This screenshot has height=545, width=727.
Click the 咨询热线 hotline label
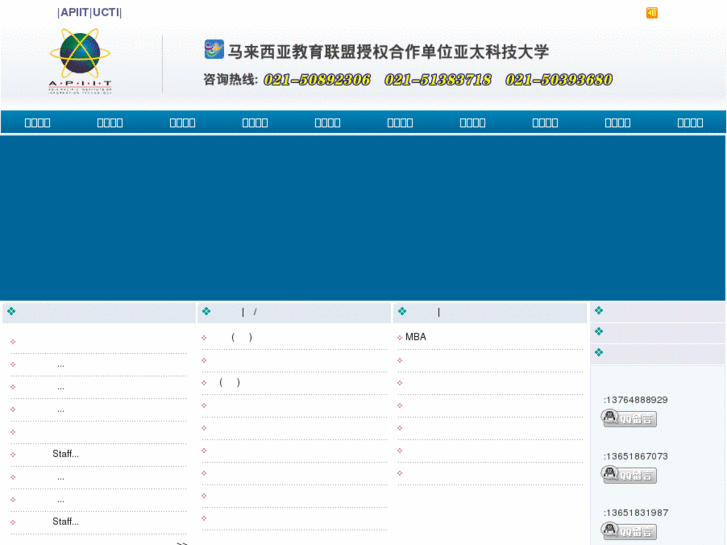[230, 80]
